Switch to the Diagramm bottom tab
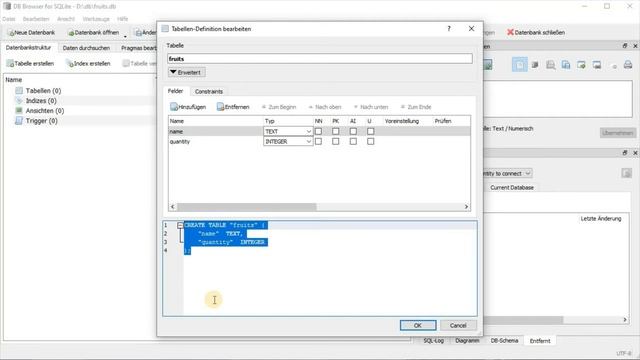The image size is (640, 360). tap(467, 340)
